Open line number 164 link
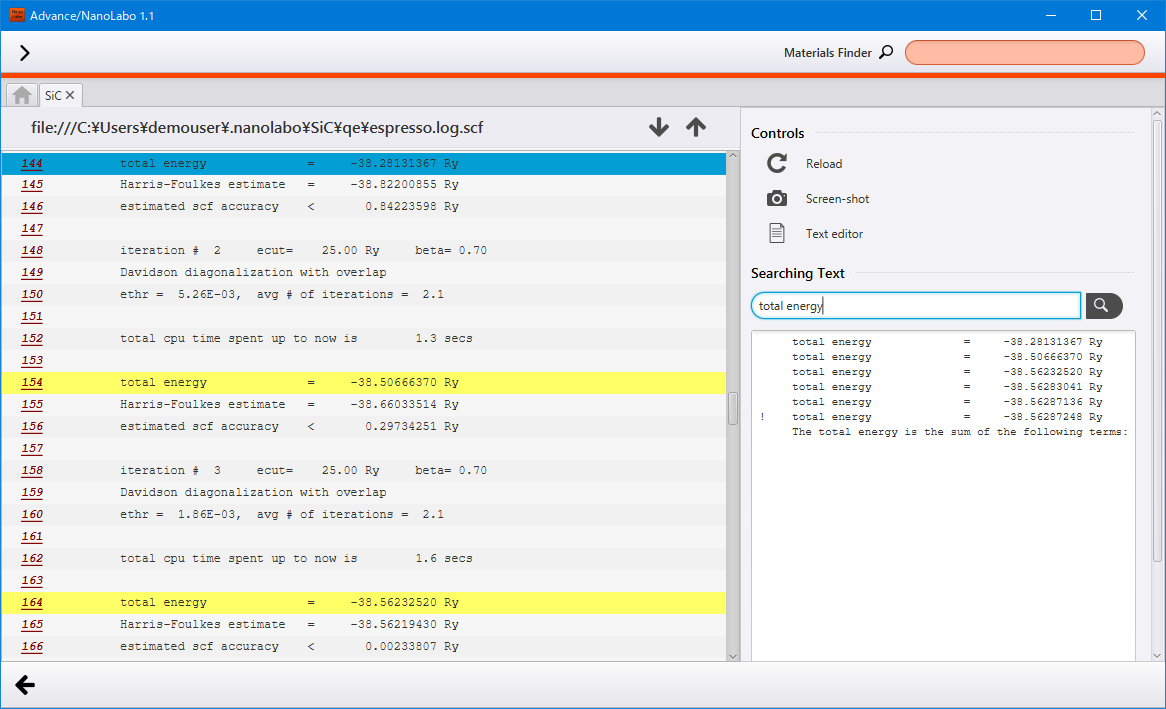 tap(32, 603)
